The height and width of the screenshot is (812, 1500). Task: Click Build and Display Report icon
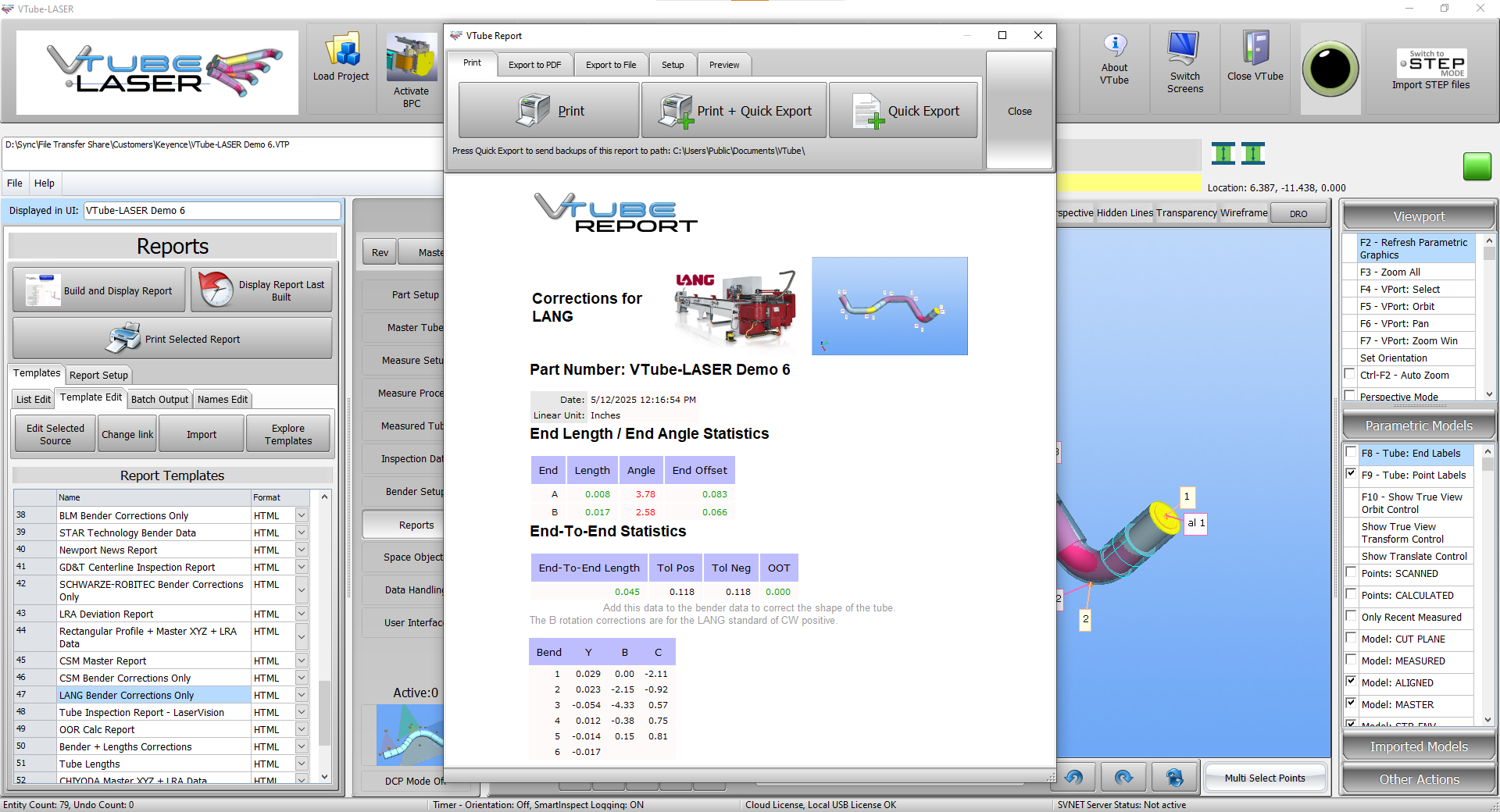(x=43, y=290)
